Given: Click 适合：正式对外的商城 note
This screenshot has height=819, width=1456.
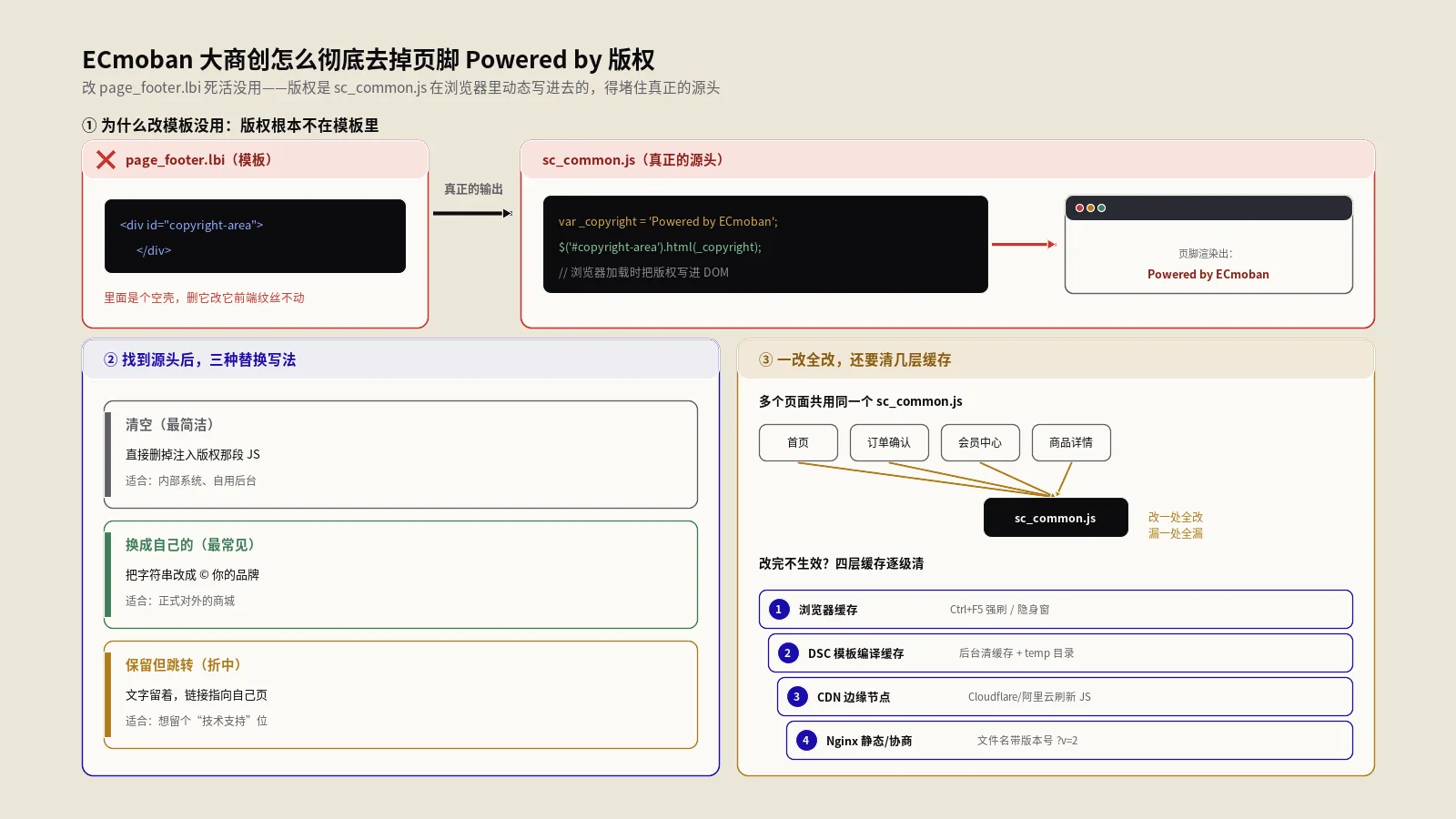Looking at the screenshot, I should coord(180,601).
